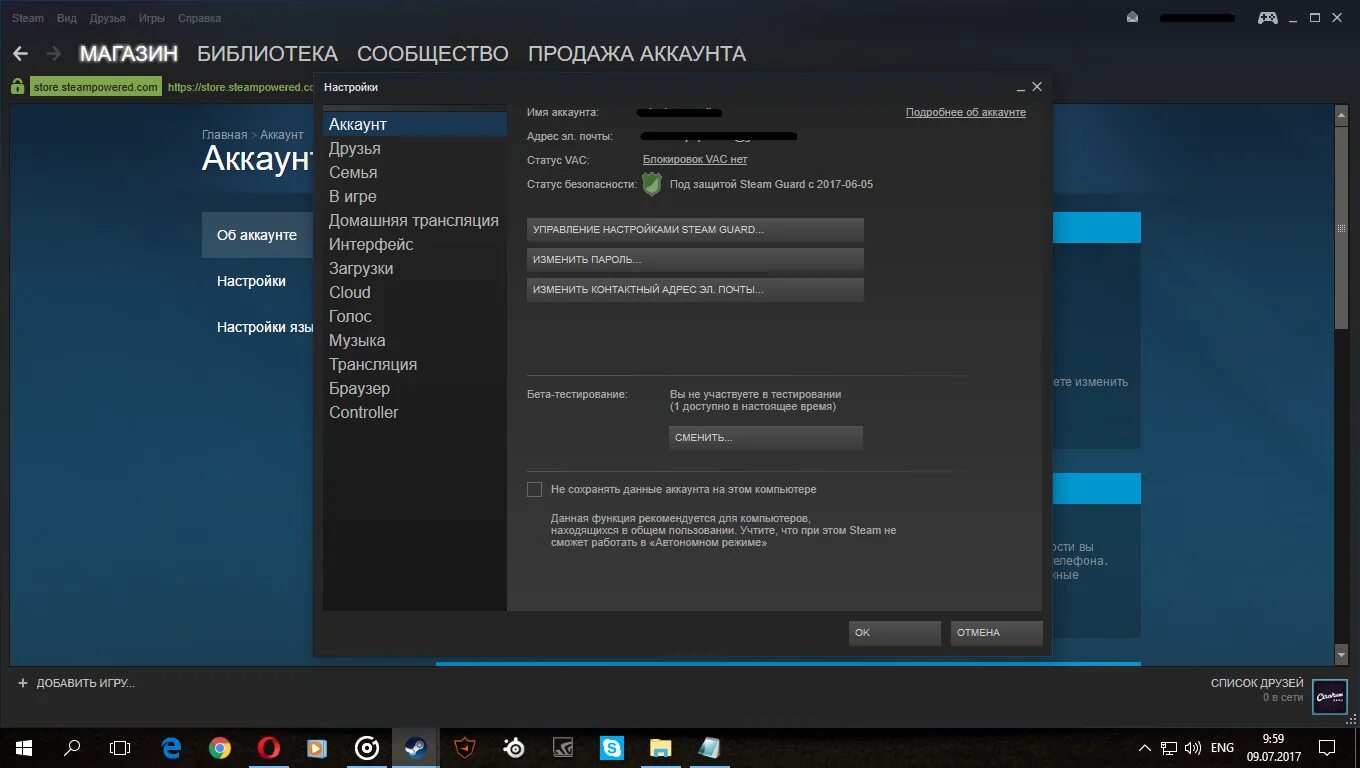Open the volume tray icon
Image resolution: width=1360 pixels, height=768 pixels.
pyautogui.click(x=1192, y=748)
